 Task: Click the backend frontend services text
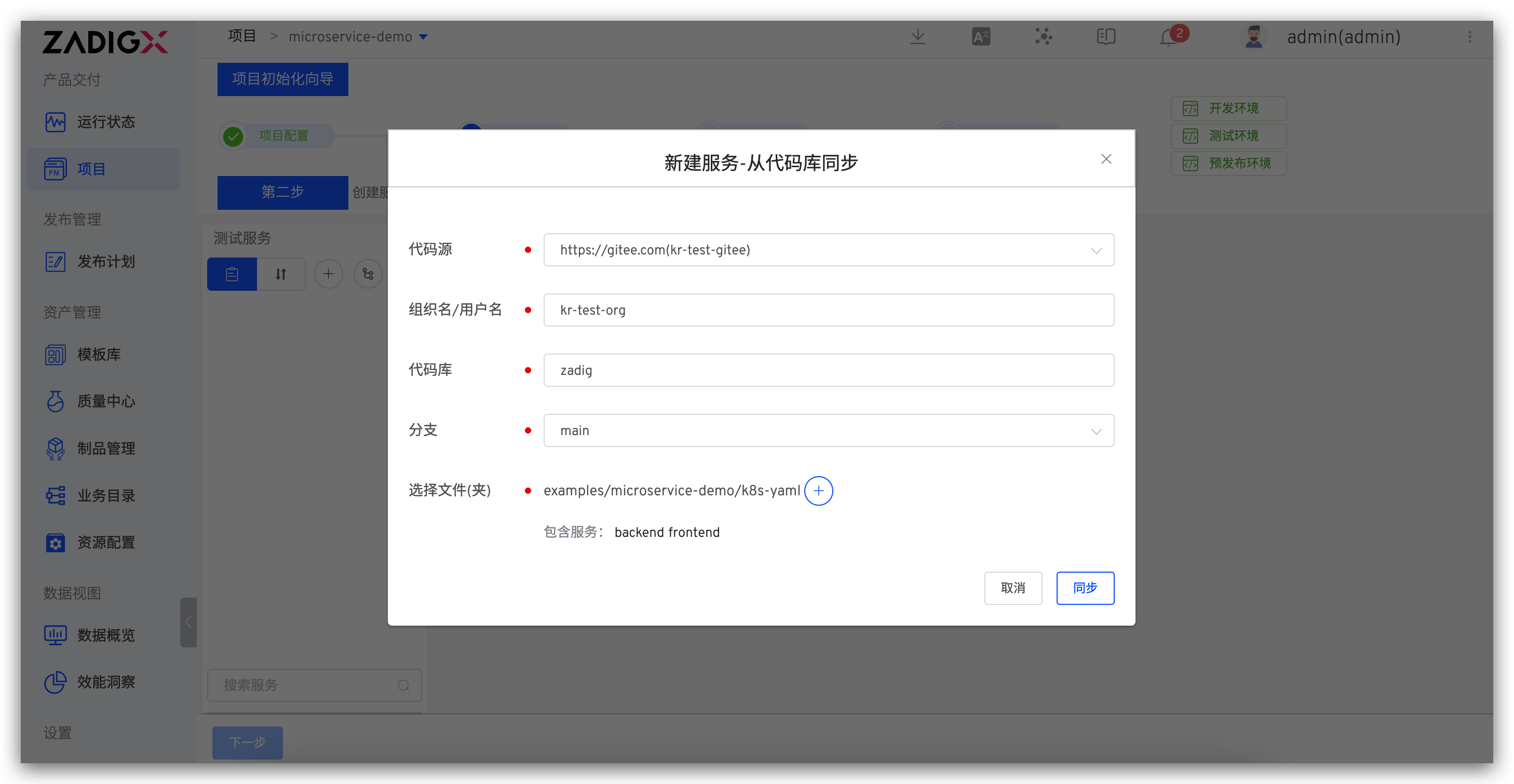(667, 533)
